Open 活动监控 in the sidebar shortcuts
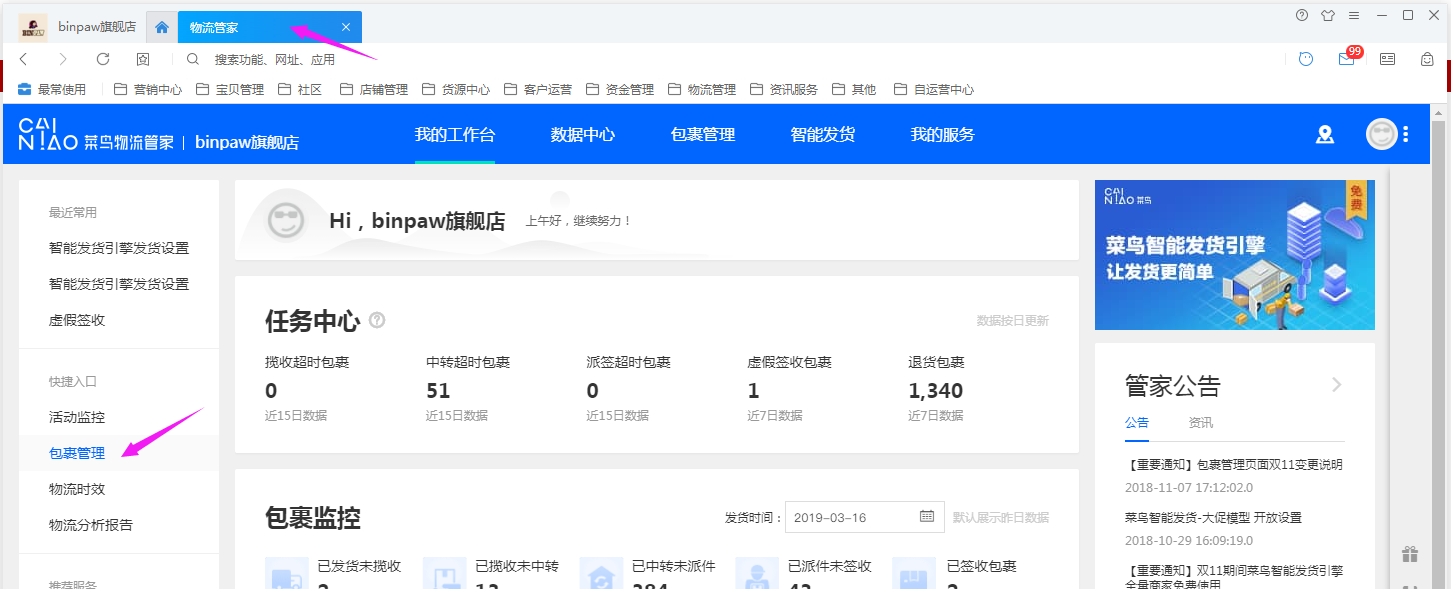 click(x=77, y=417)
